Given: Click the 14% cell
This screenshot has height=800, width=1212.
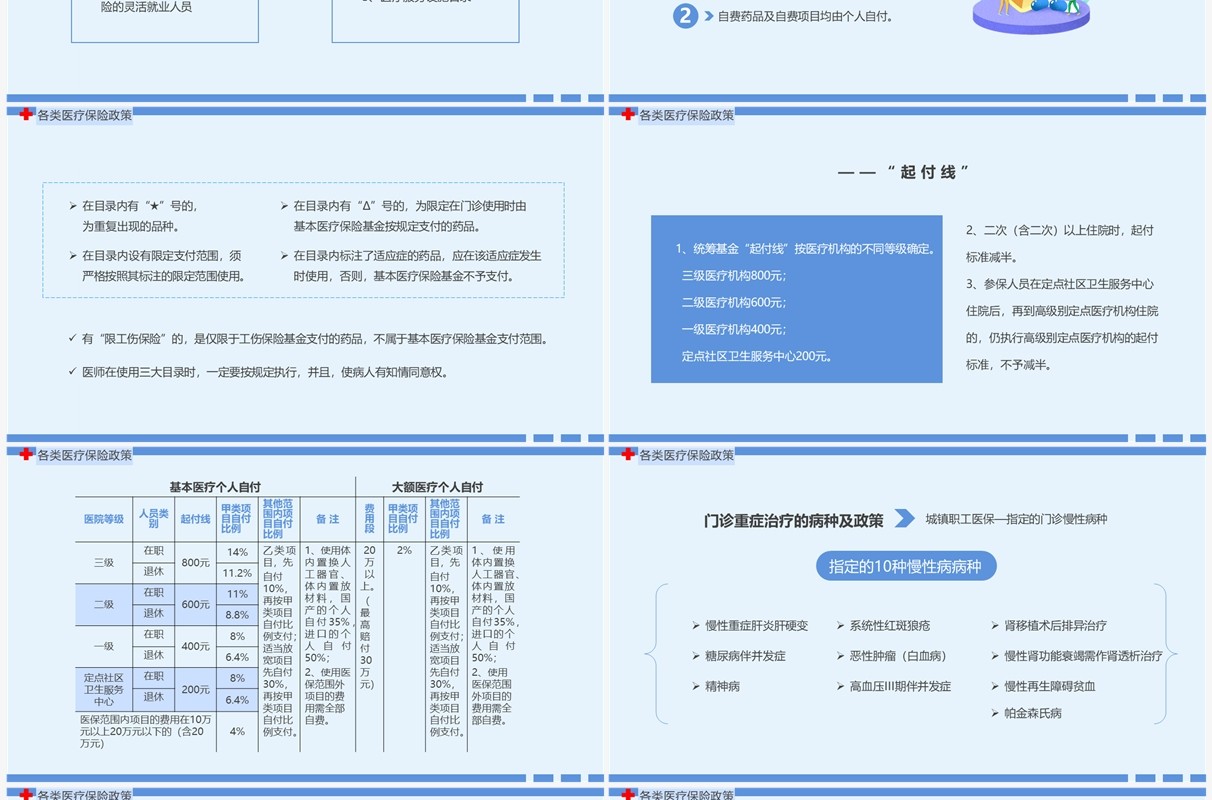Looking at the screenshot, I should (237, 552).
